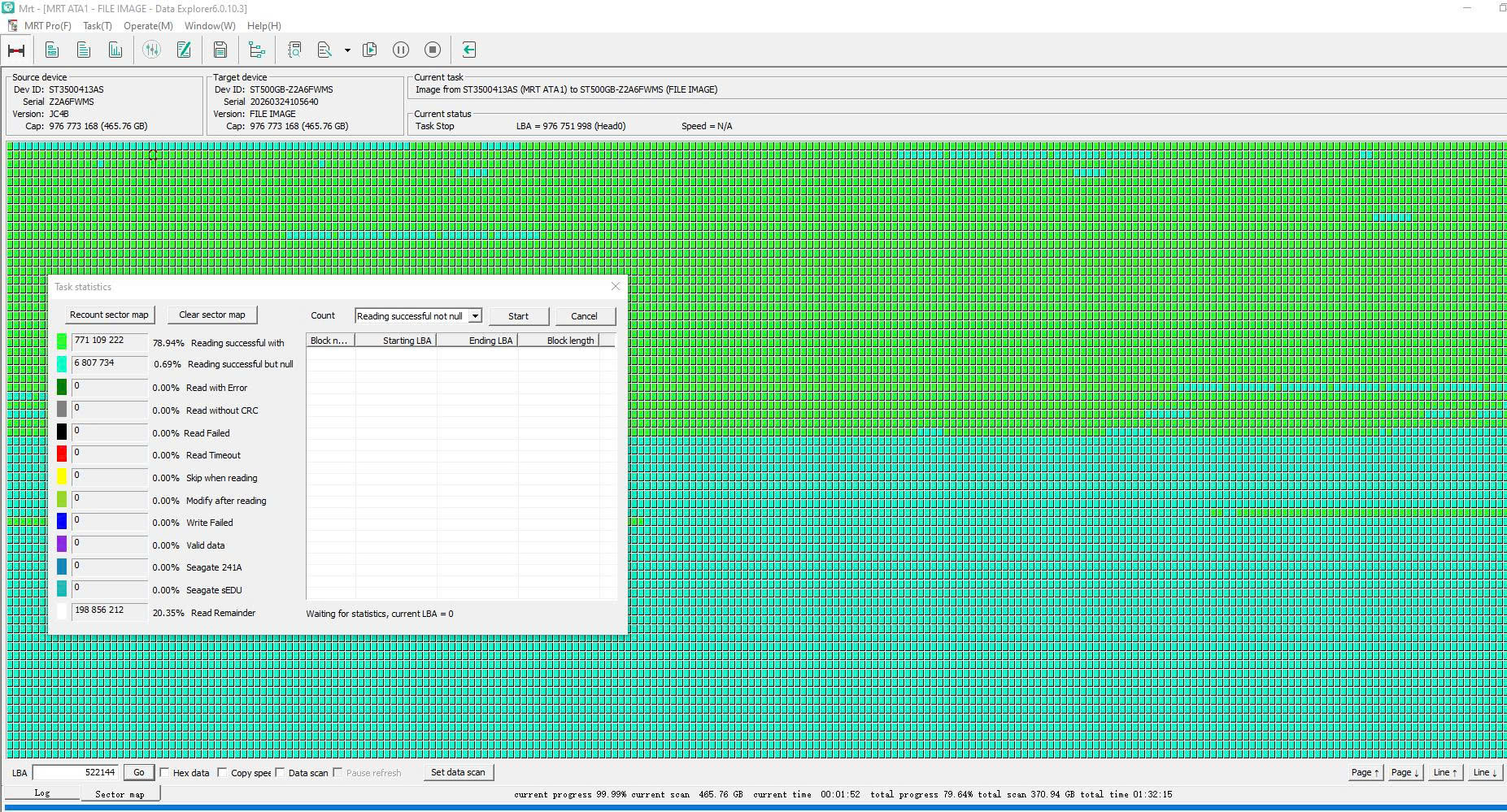
Task: Close the Task statistics dialog
Action: point(615,286)
